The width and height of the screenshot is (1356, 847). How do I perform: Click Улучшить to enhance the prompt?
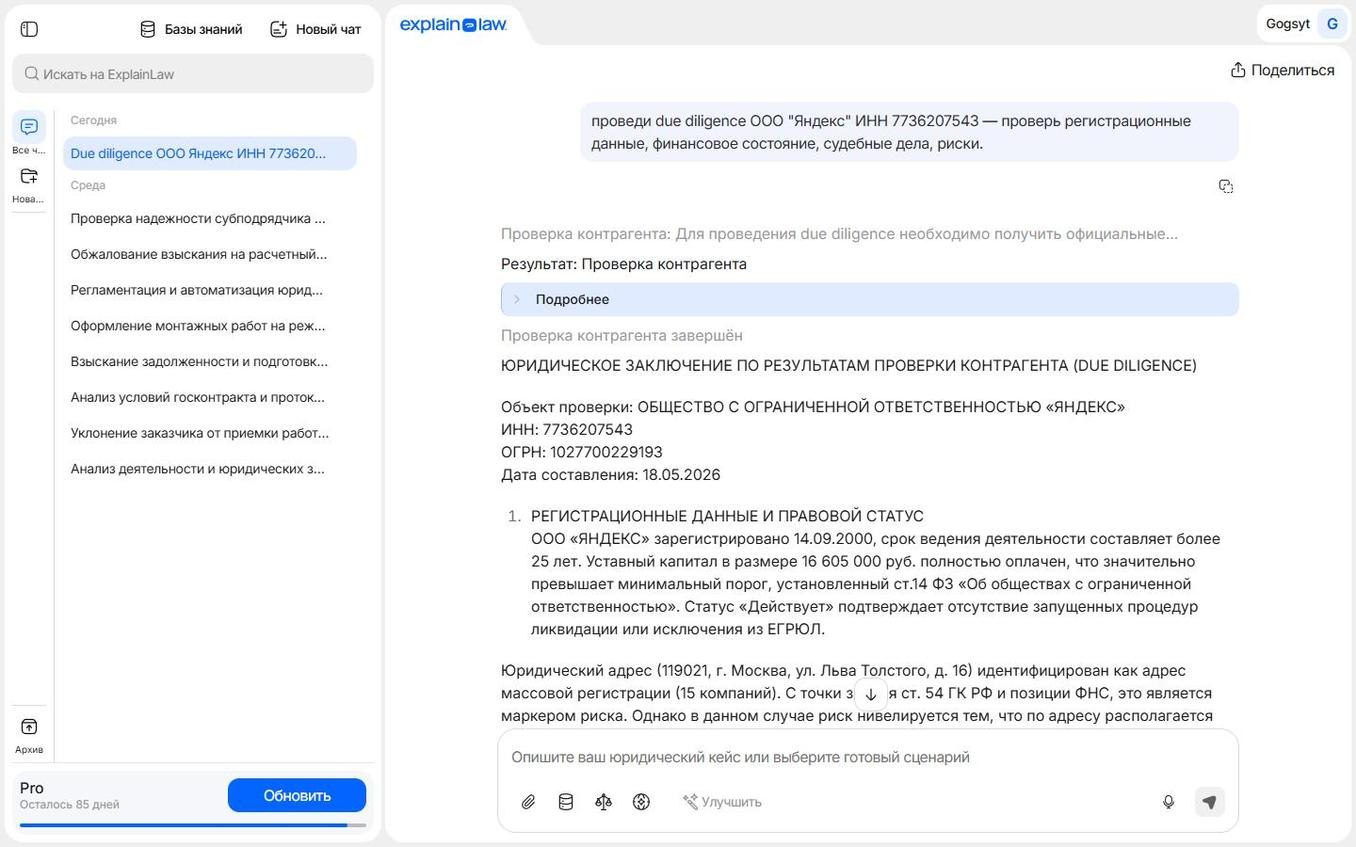[x=722, y=802]
